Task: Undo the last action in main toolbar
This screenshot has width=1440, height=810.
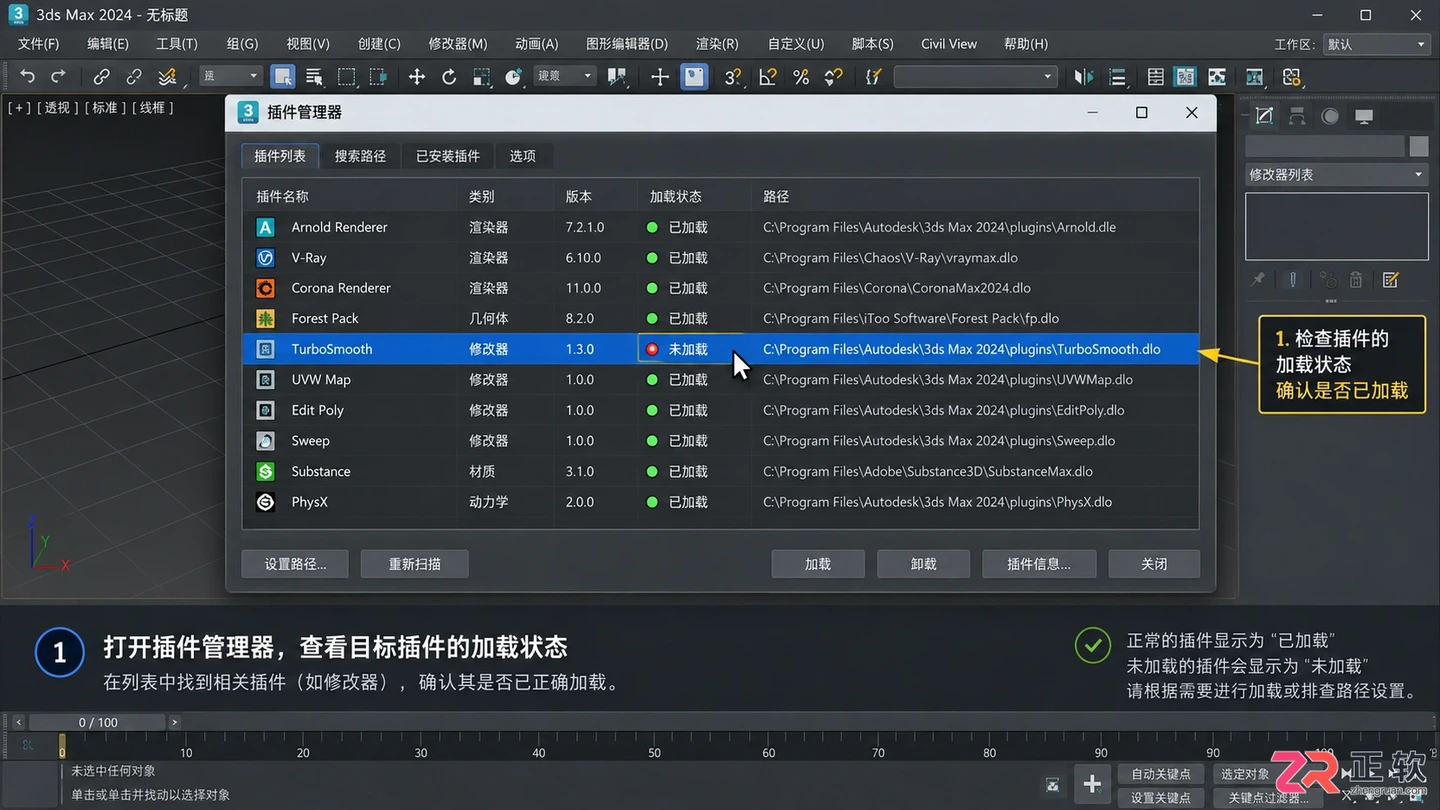Action: [x=27, y=77]
